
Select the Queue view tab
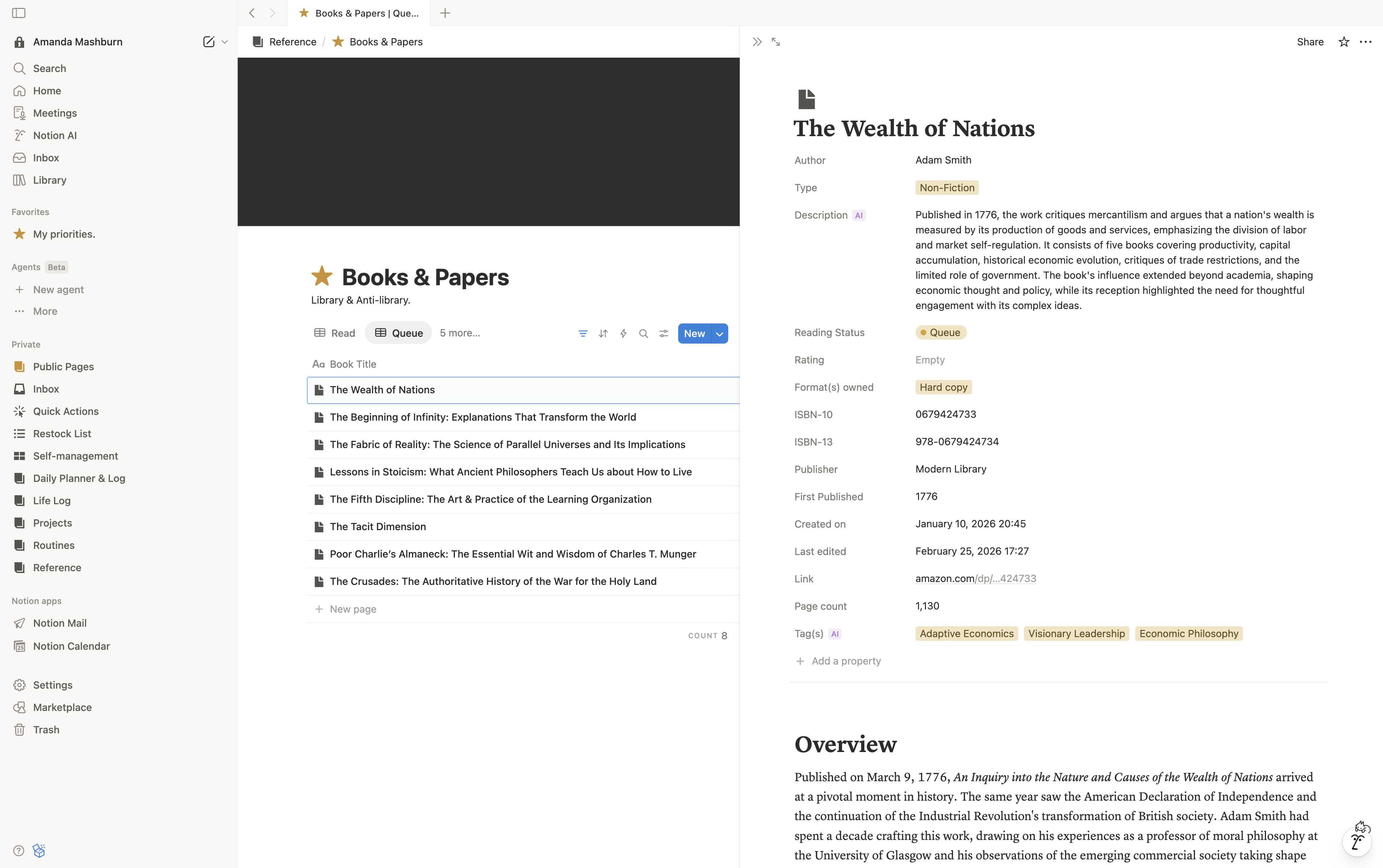point(398,333)
